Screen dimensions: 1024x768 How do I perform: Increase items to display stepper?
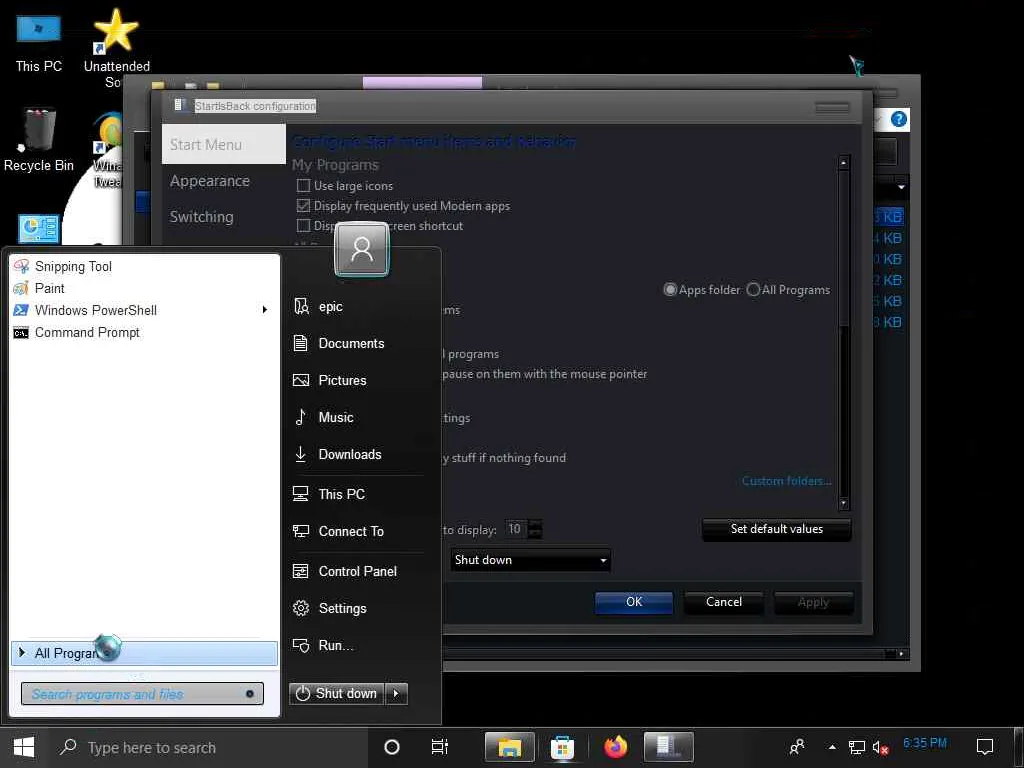click(x=536, y=524)
